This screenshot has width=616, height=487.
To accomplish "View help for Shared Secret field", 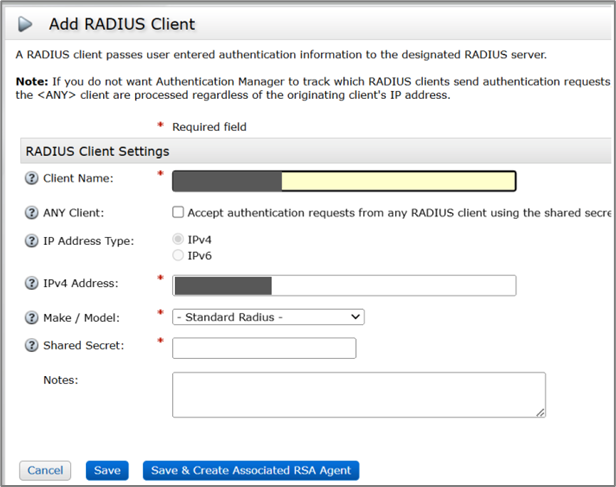I will coord(30,346).
